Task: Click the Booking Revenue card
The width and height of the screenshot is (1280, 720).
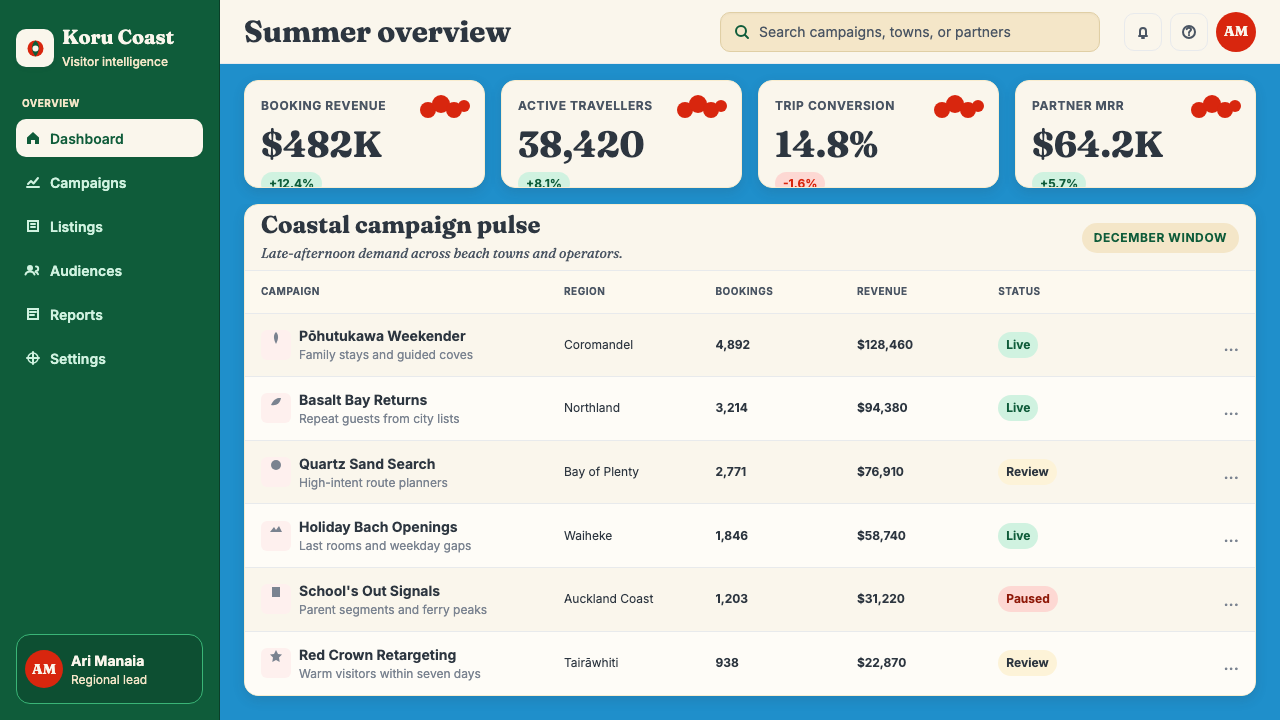Action: pos(364,134)
